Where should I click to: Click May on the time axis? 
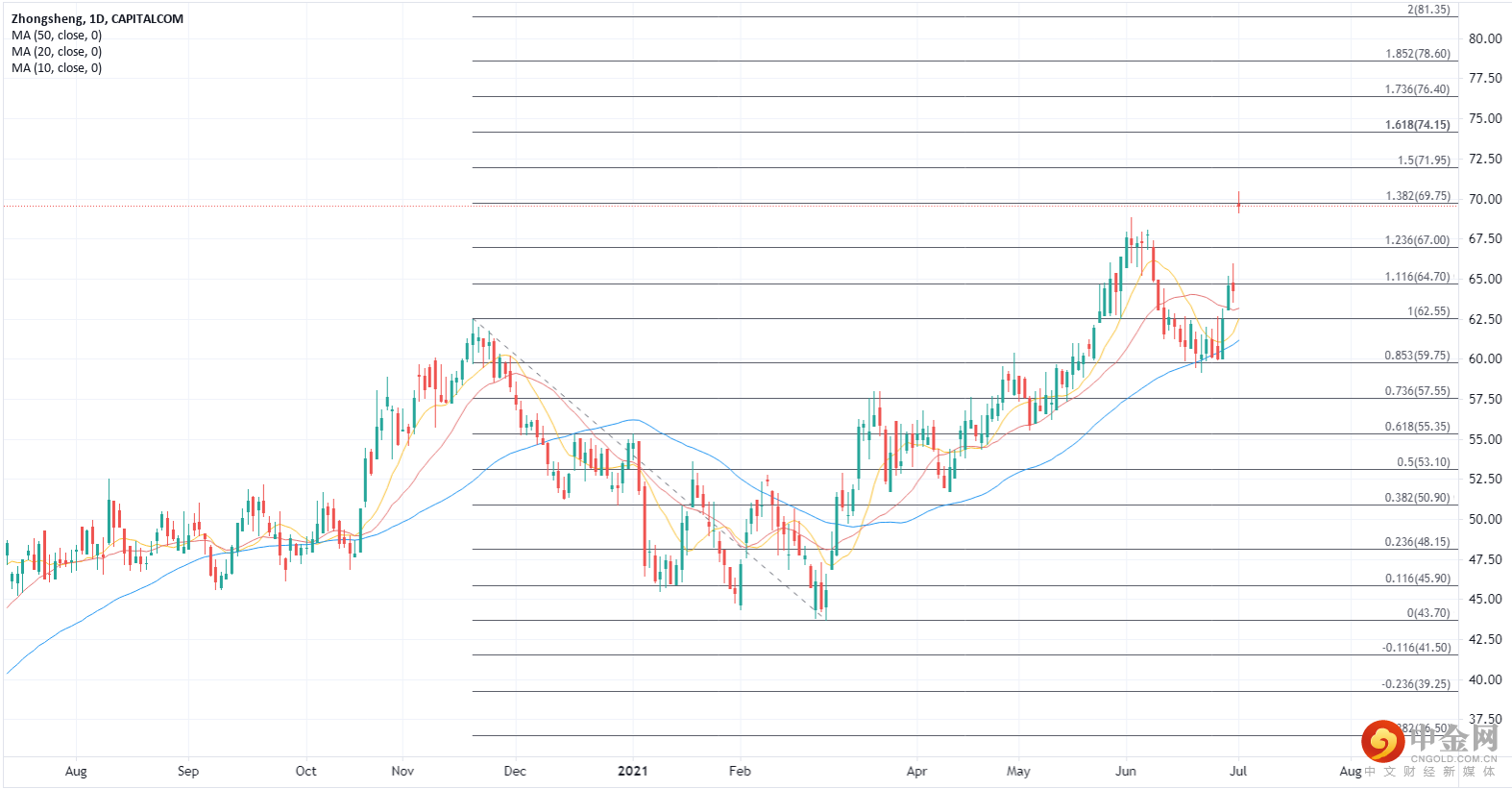(x=1018, y=772)
